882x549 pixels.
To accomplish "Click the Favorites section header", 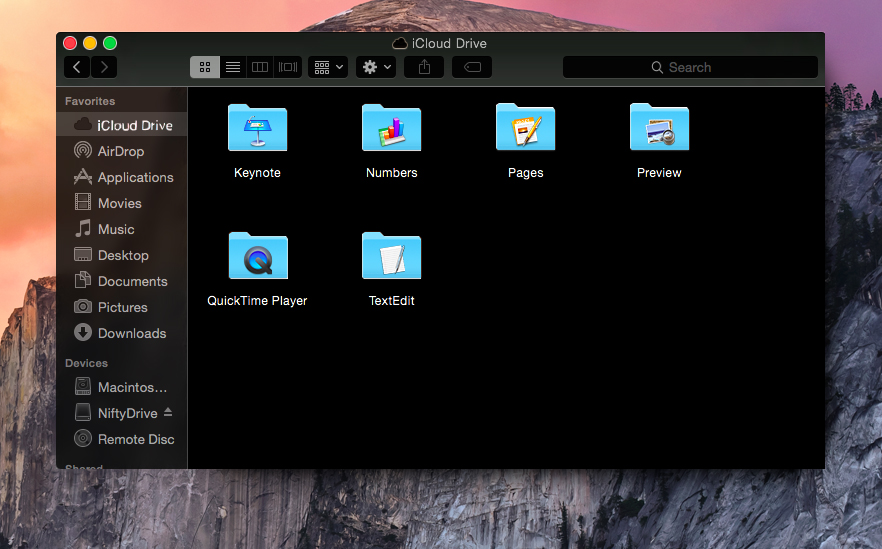I will pos(90,101).
